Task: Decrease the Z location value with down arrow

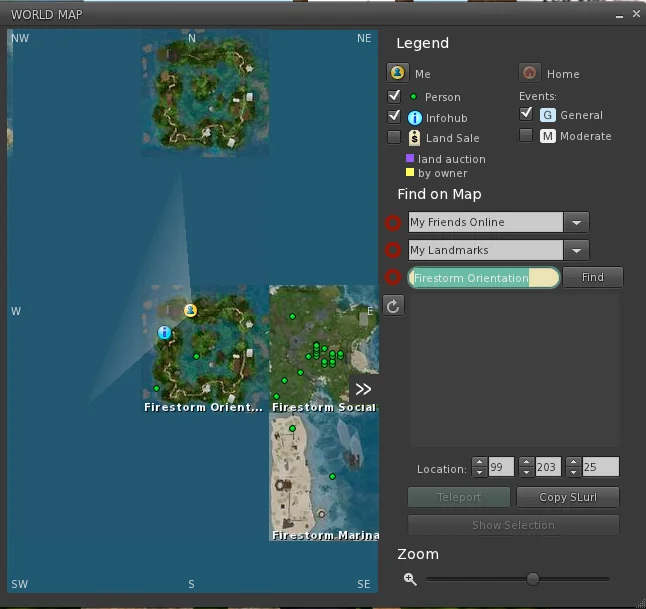Action: point(573,472)
